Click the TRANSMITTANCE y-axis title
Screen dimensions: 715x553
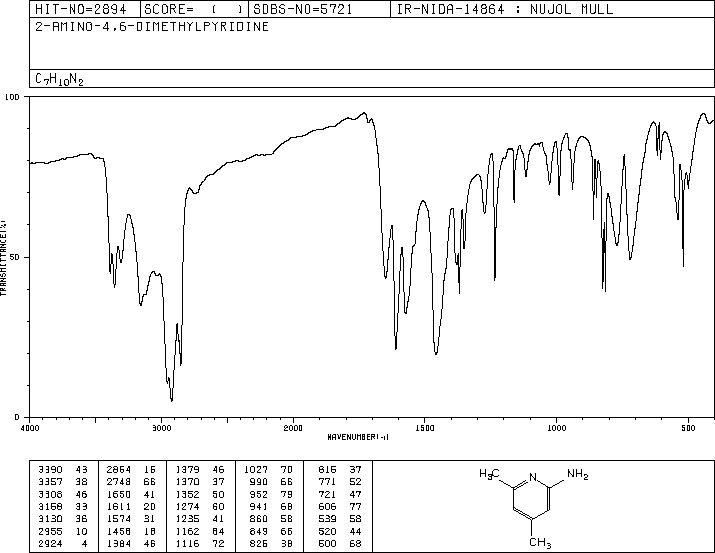pos(3,257)
